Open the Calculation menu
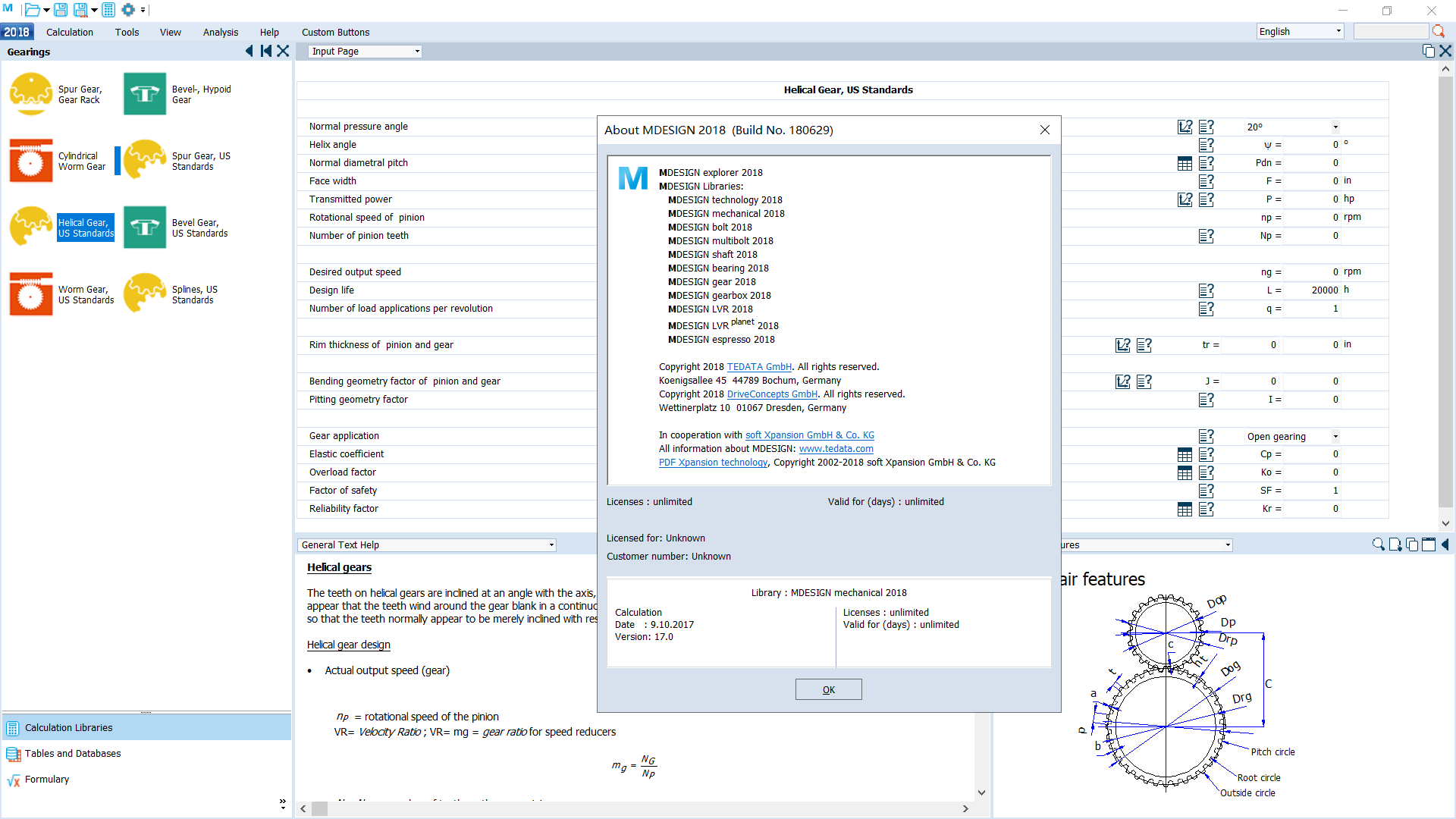The image size is (1456, 819). click(x=70, y=32)
